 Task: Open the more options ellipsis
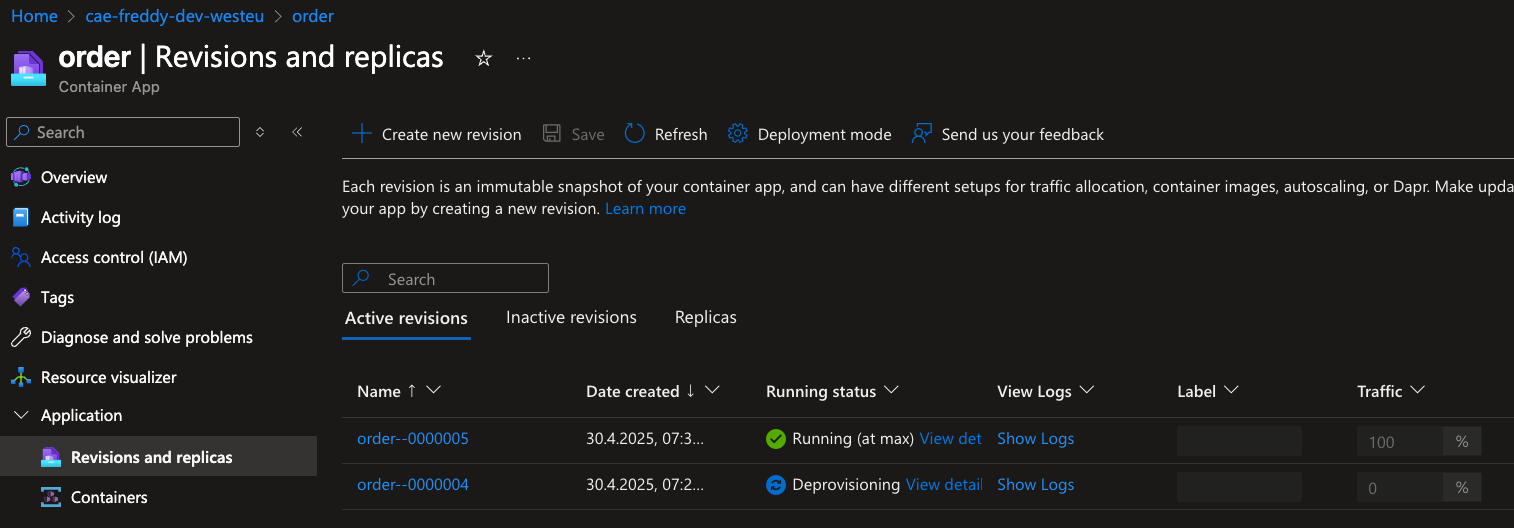[x=523, y=59]
